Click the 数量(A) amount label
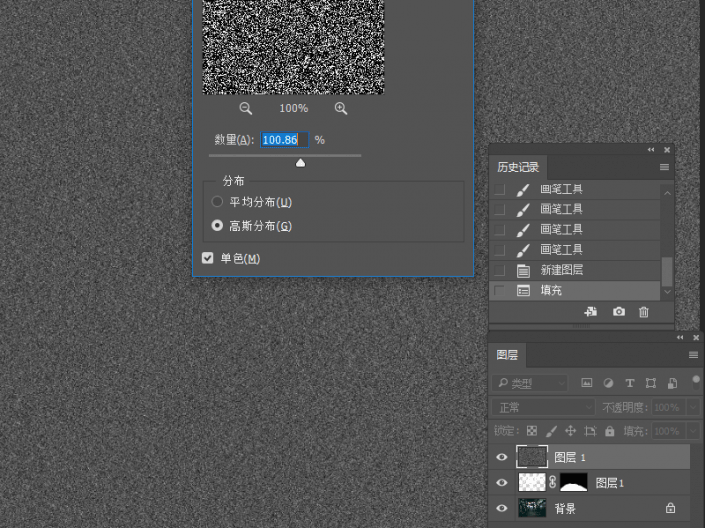 click(x=234, y=140)
